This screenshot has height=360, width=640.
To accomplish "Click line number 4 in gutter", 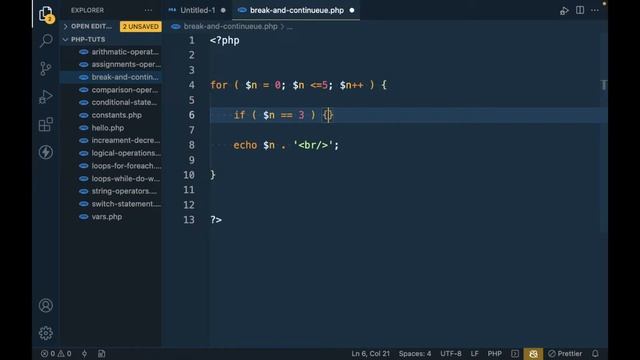I will click(191, 85).
